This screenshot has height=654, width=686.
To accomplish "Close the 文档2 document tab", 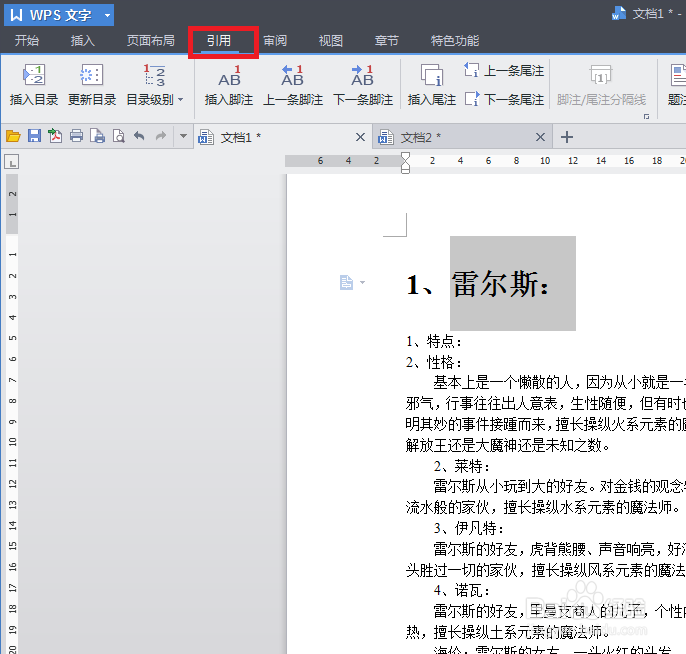I will pyautogui.click(x=540, y=138).
